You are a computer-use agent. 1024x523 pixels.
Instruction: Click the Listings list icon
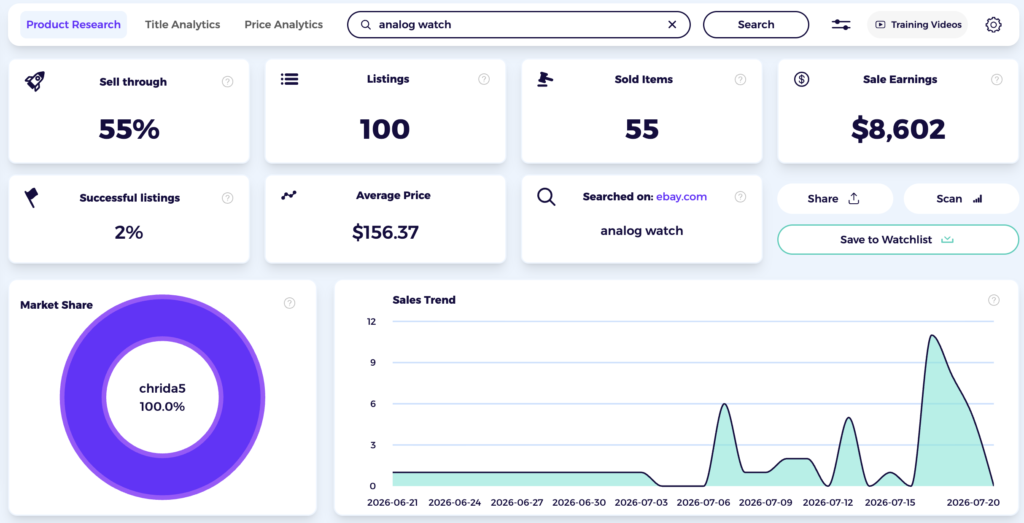(x=289, y=79)
